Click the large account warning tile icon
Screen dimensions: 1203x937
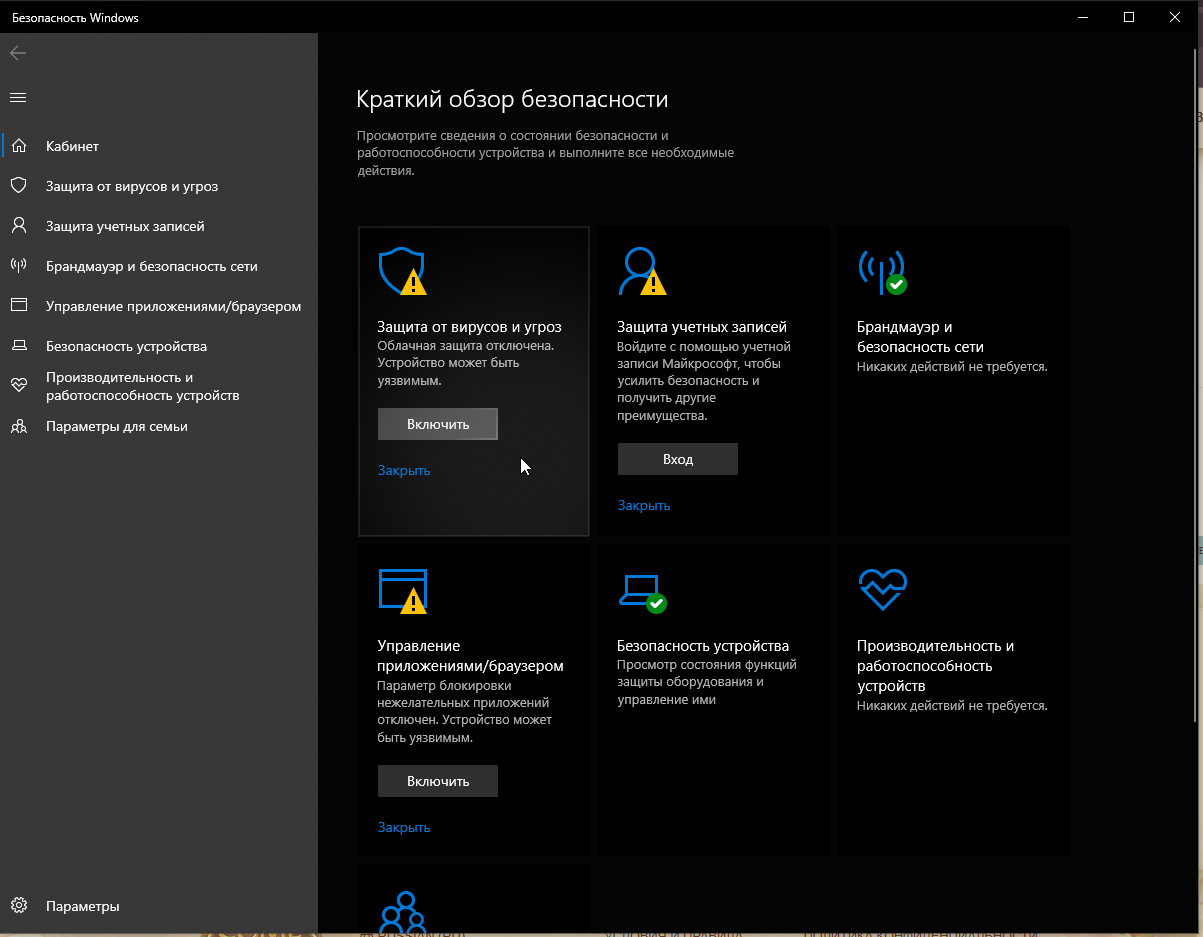pos(642,271)
